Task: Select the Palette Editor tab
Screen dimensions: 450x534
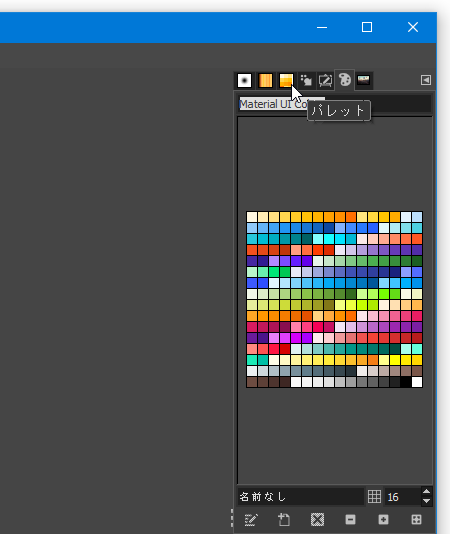Action: [345, 80]
